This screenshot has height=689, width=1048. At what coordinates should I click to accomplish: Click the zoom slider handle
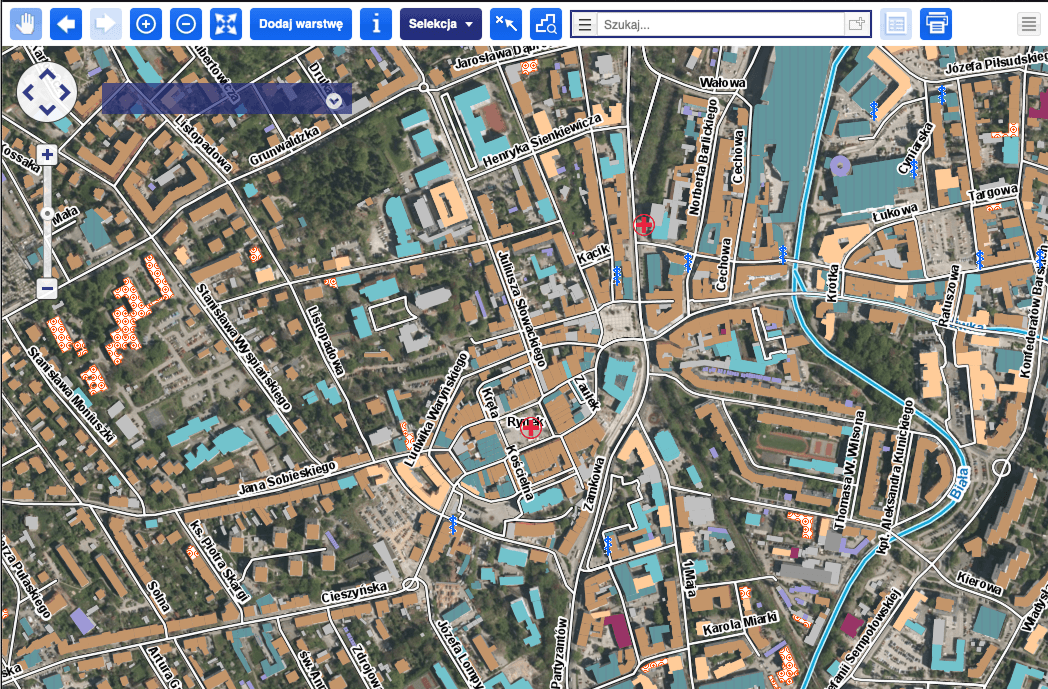pos(47,213)
